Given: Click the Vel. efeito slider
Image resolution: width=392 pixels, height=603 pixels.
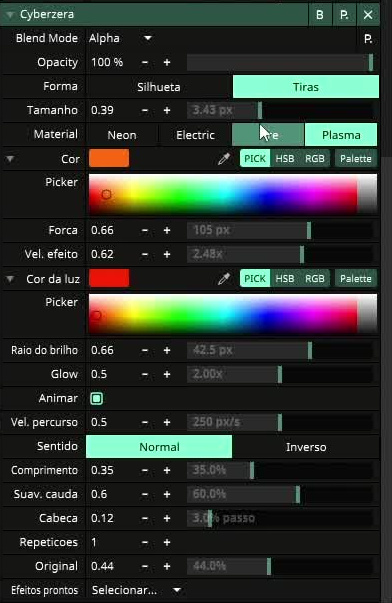Looking at the screenshot, I should click(x=280, y=254).
